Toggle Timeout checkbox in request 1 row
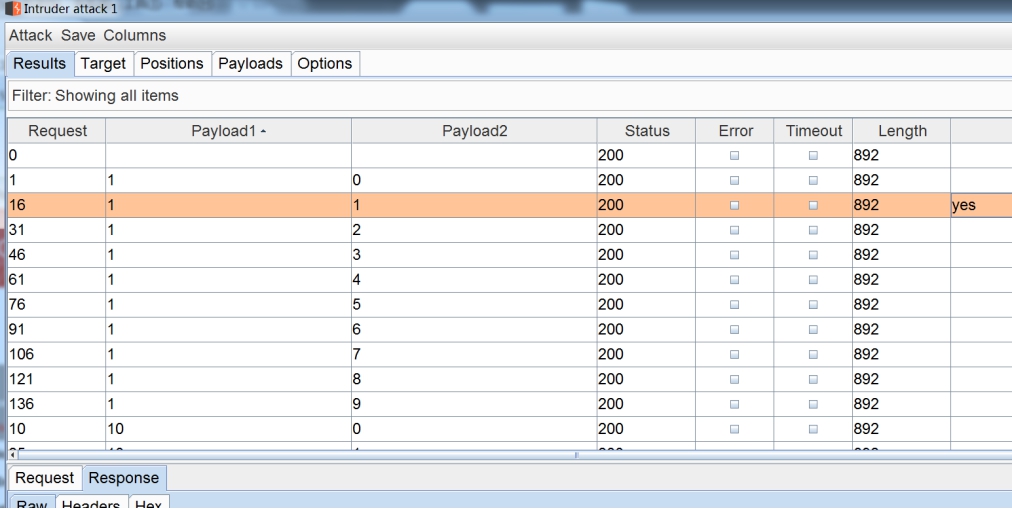1012x509 pixels. [813, 181]
